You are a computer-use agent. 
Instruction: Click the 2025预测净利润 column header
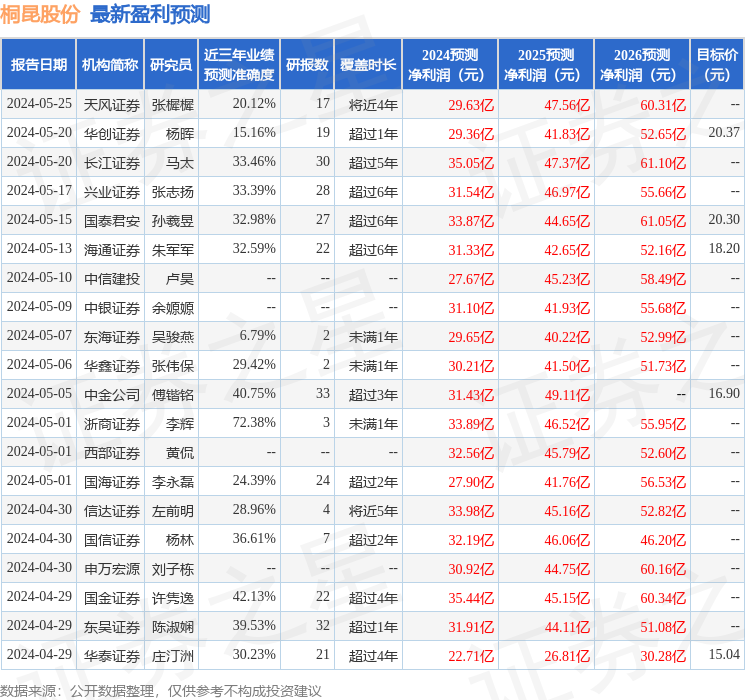coord(546,65)
